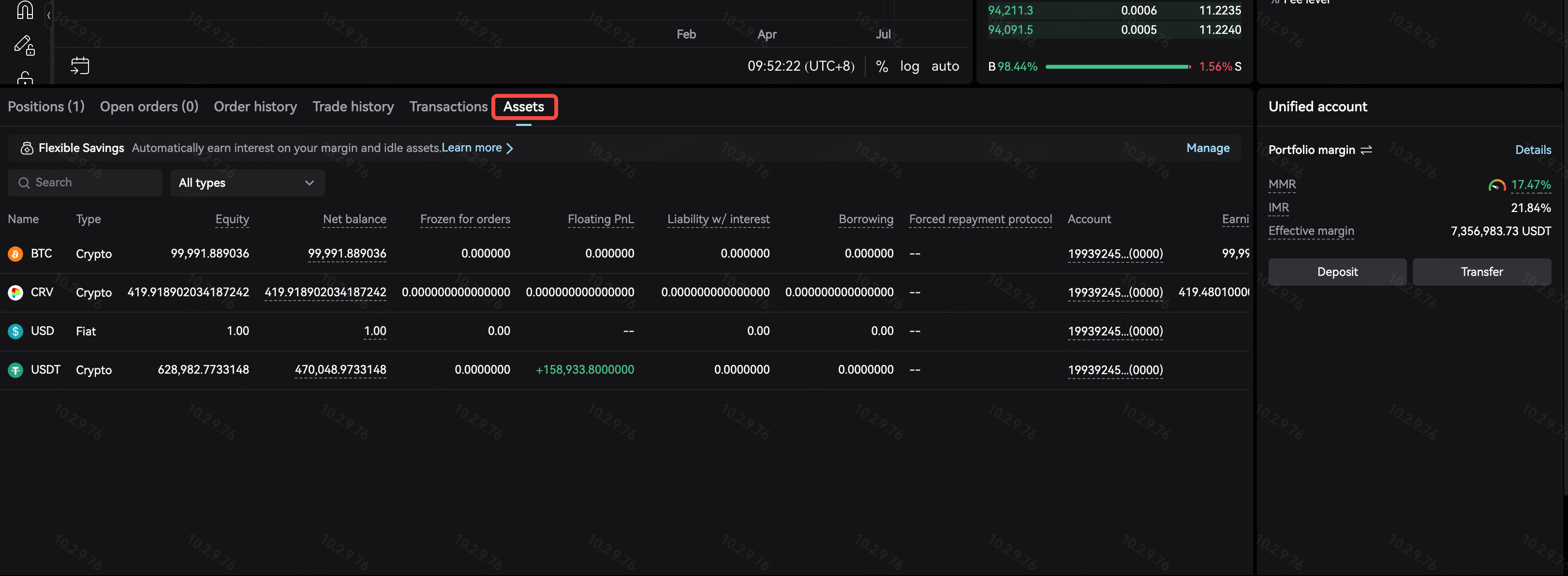
Task: Toggle log scale on chart
Action: coord(909,66)
